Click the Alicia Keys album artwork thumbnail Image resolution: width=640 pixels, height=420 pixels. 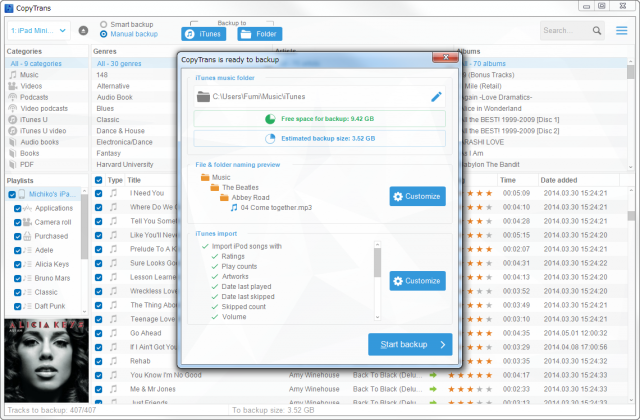click(x=47, y=360)
